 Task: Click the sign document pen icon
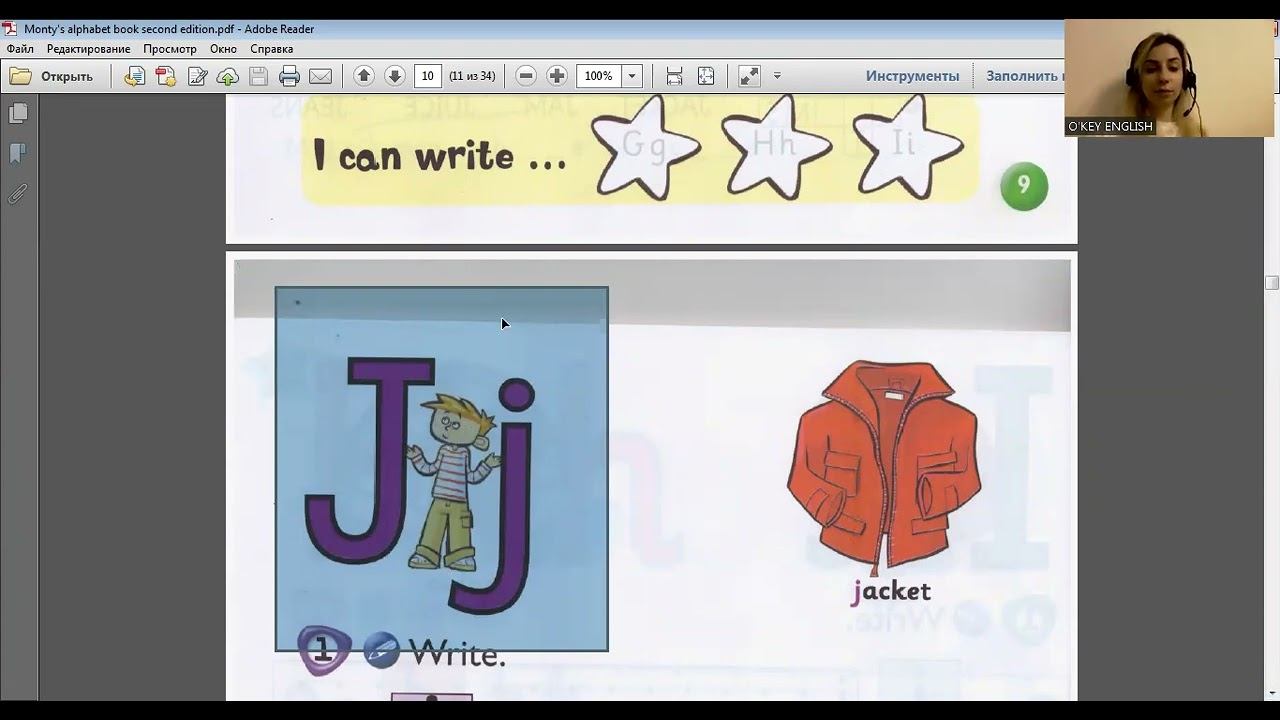click(x=197, y=76)
